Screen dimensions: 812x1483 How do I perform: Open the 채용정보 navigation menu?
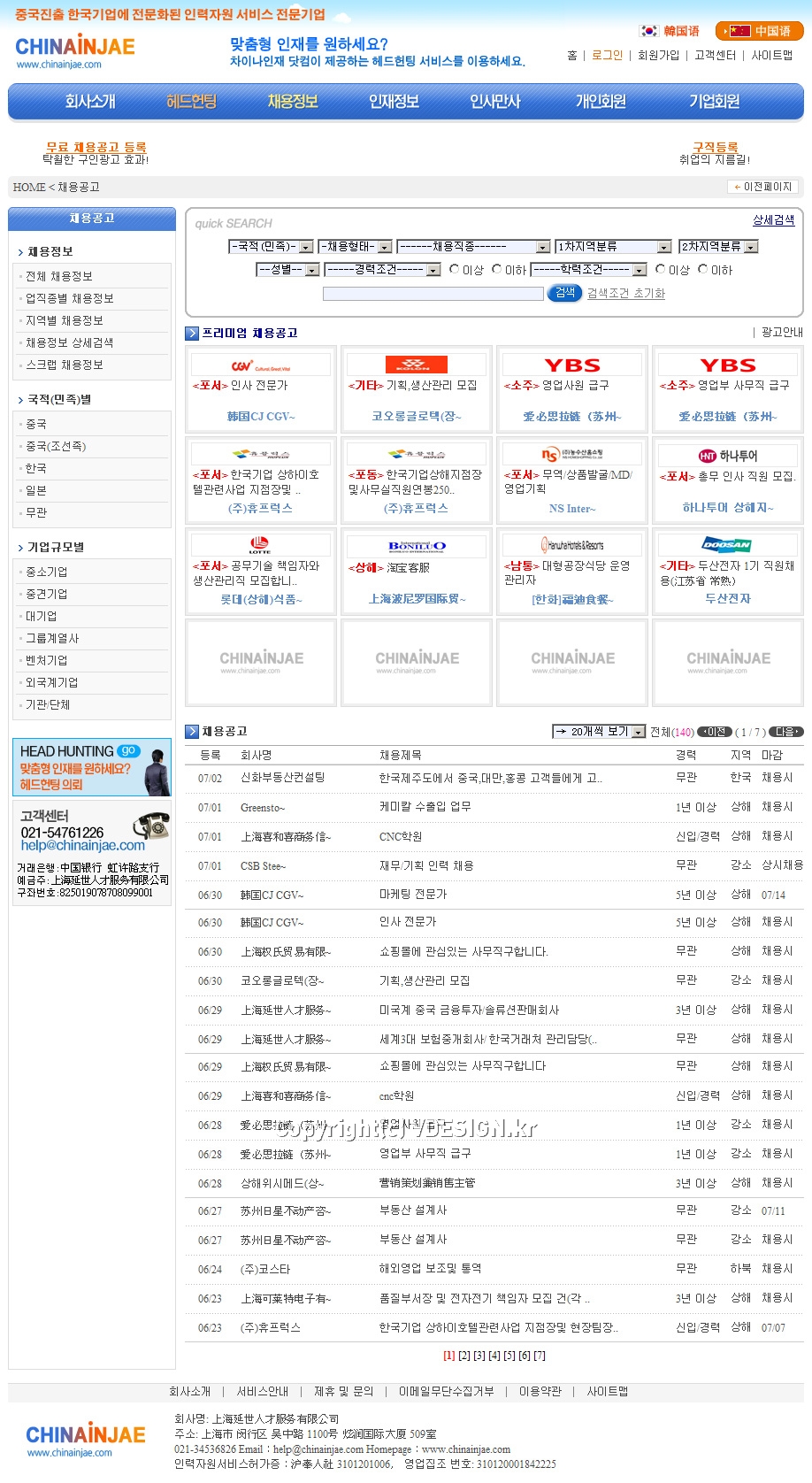coord(293,101)
